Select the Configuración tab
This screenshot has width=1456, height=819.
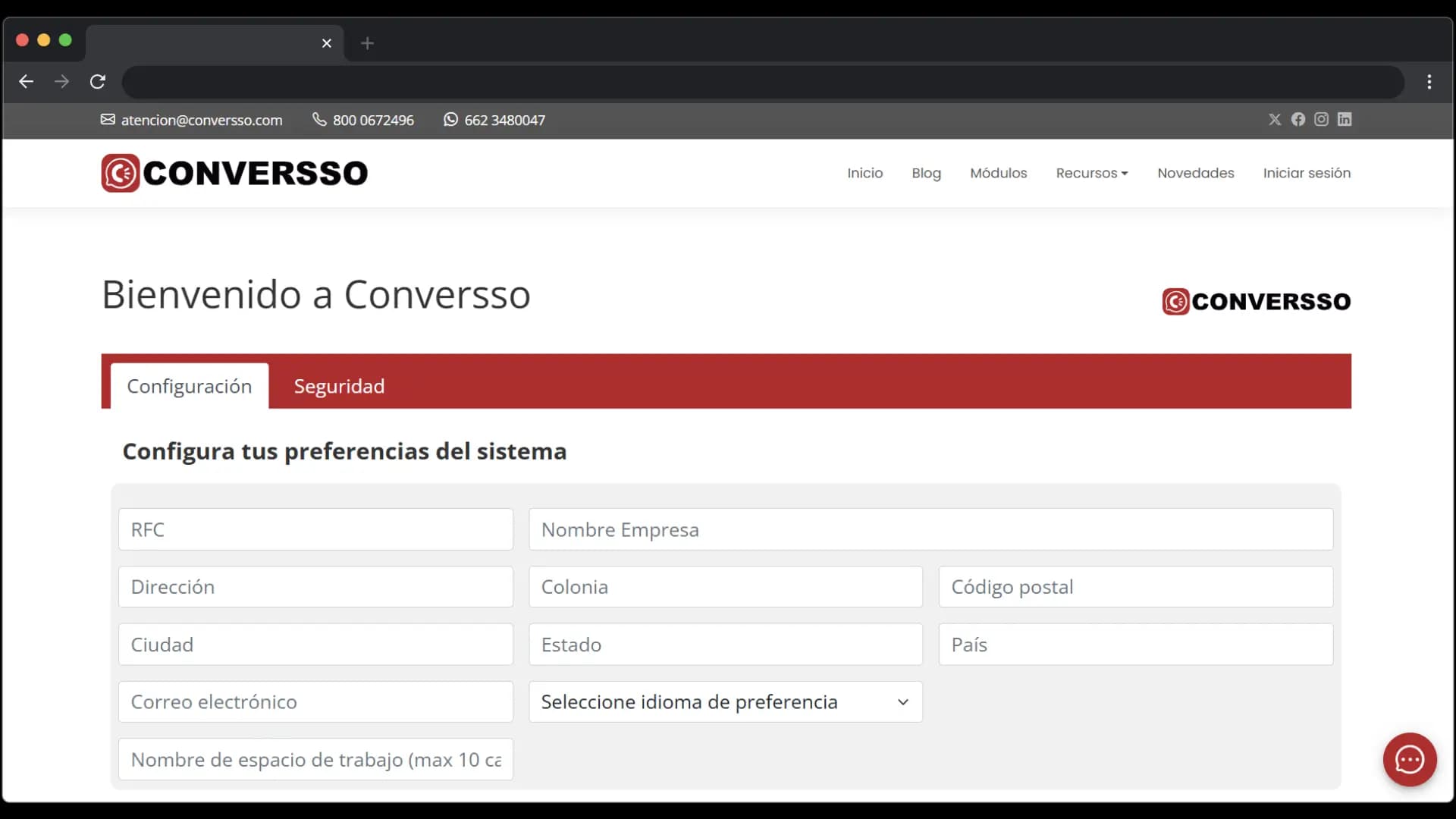pos(190,386)
